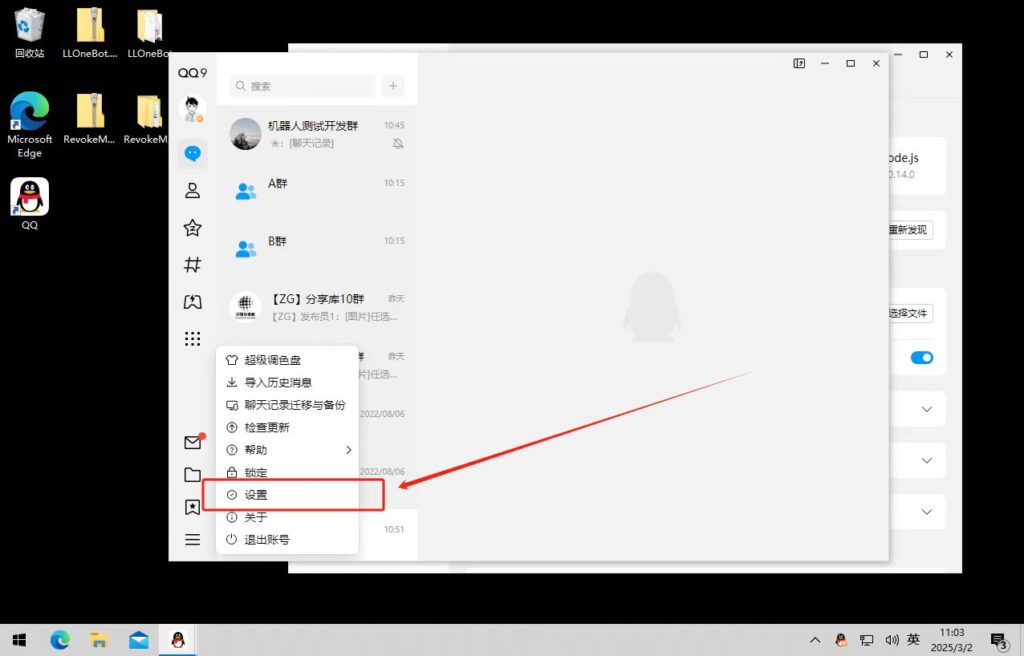Open the hamburger menu icon at sidebar bottom

192,539
